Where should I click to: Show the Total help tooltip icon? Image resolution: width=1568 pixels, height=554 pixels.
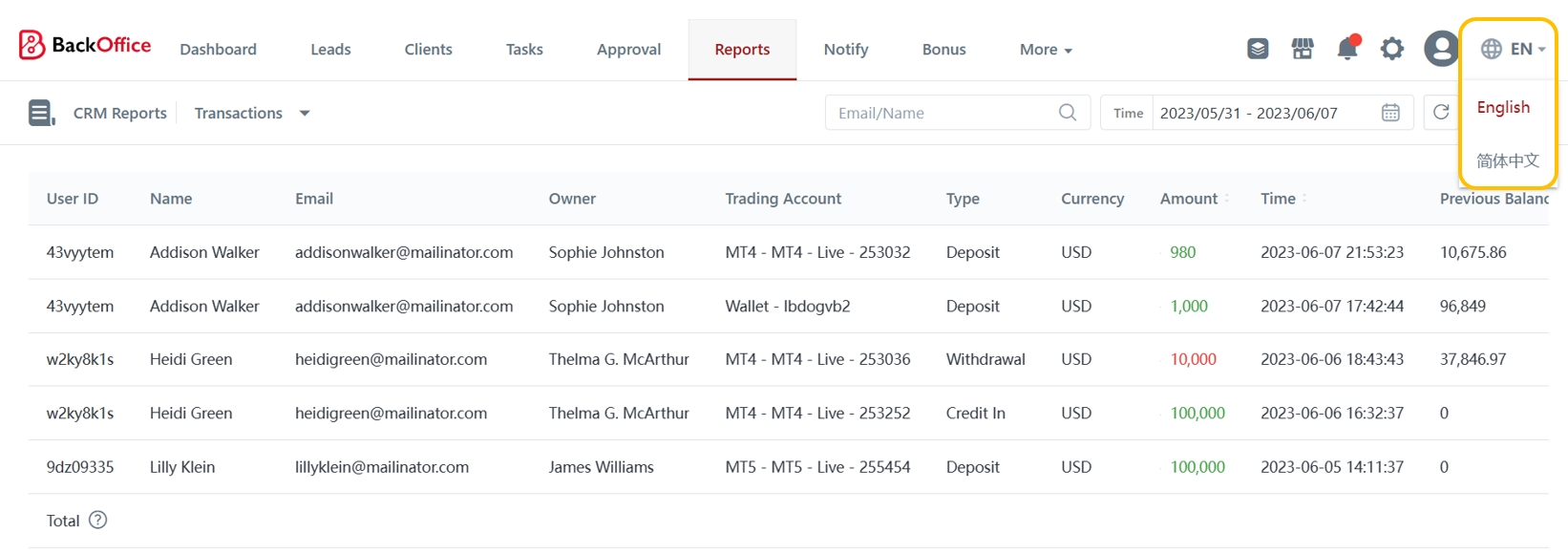(x=97, y=521)
